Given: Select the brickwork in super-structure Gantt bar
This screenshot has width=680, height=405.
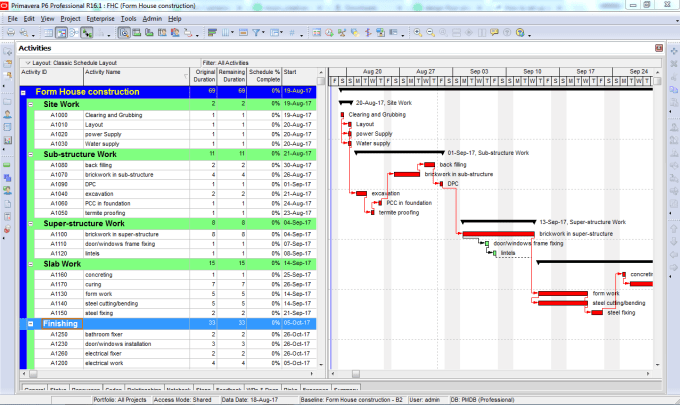Looking at the screenshot, I should coord(498,234).
